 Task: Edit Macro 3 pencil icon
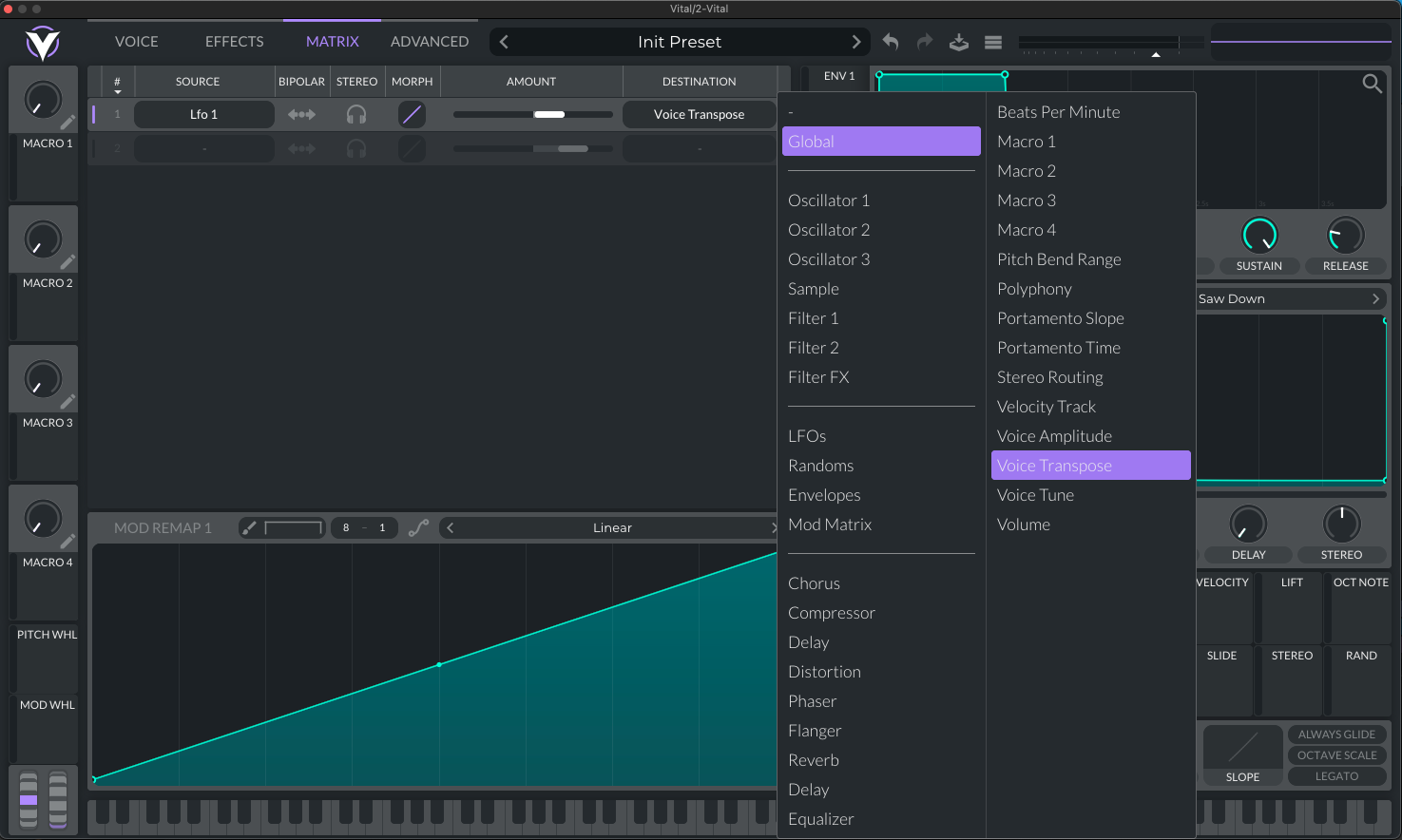[67, 401]
